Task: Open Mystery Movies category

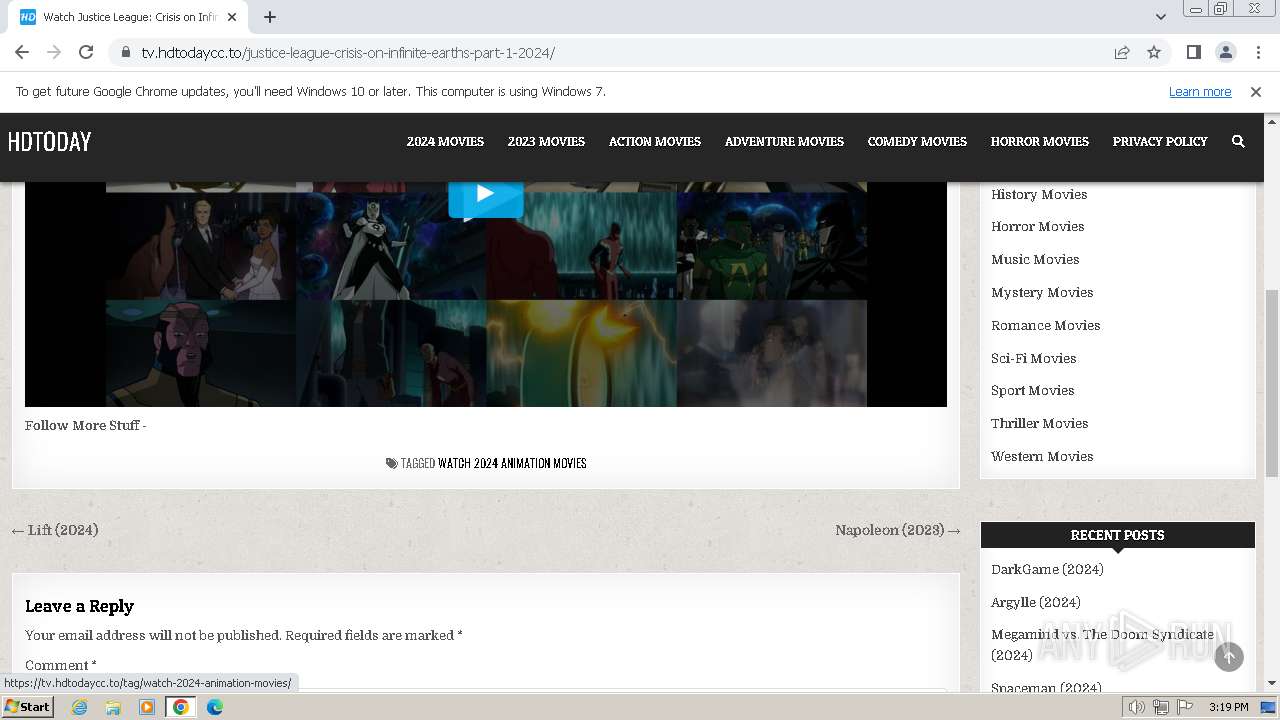Action: point(1042,292)
